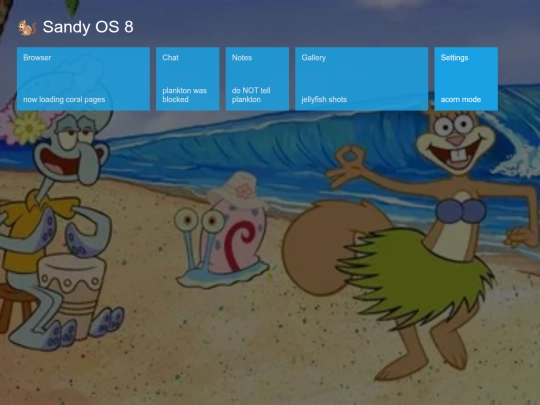The image size is (540, 405).
Task: Click 'plankton was blocked' text
Action: point(185,95)
